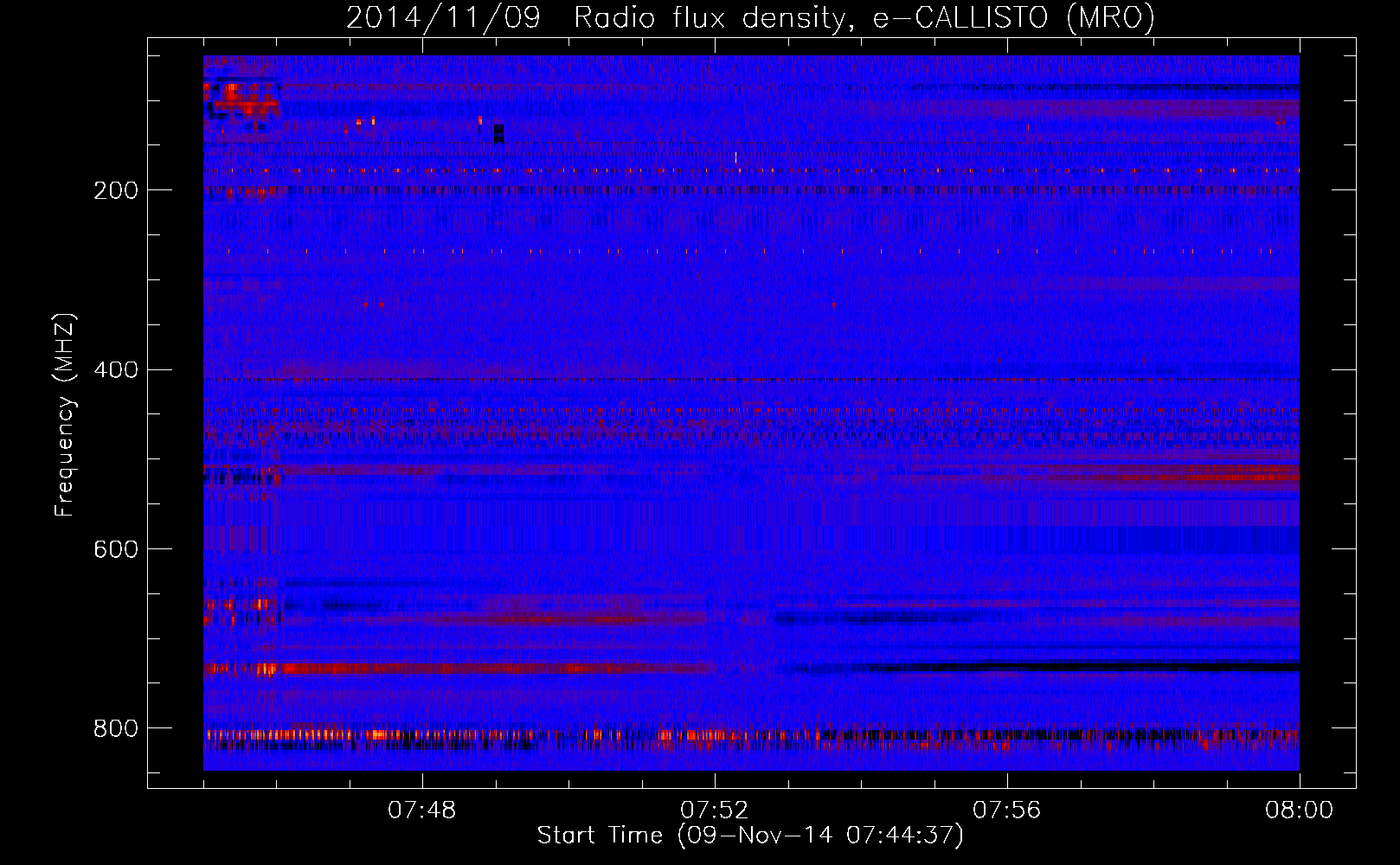The height and width of the screenshot is (865, 1400).
Task: Click the plot title 'Radio flux density, e-CALLISTO (MRO)'
Action: point(864,17)
